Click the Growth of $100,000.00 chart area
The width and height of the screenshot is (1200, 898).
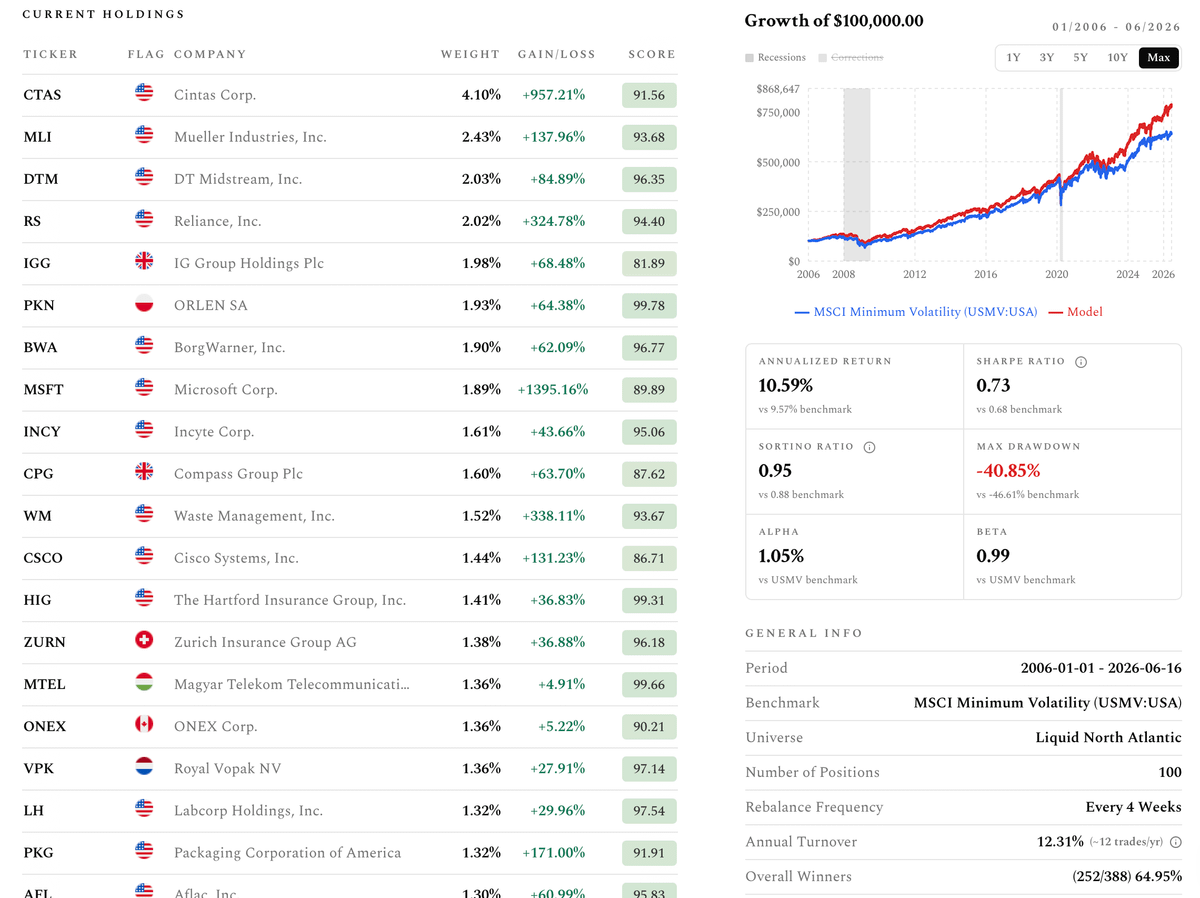pyautogui.click(x=991, y=175)
